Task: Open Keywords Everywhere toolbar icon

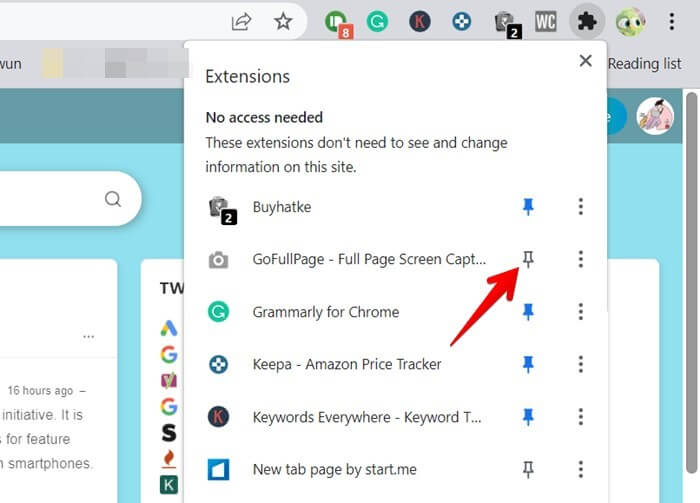Action: click(420, 21)
